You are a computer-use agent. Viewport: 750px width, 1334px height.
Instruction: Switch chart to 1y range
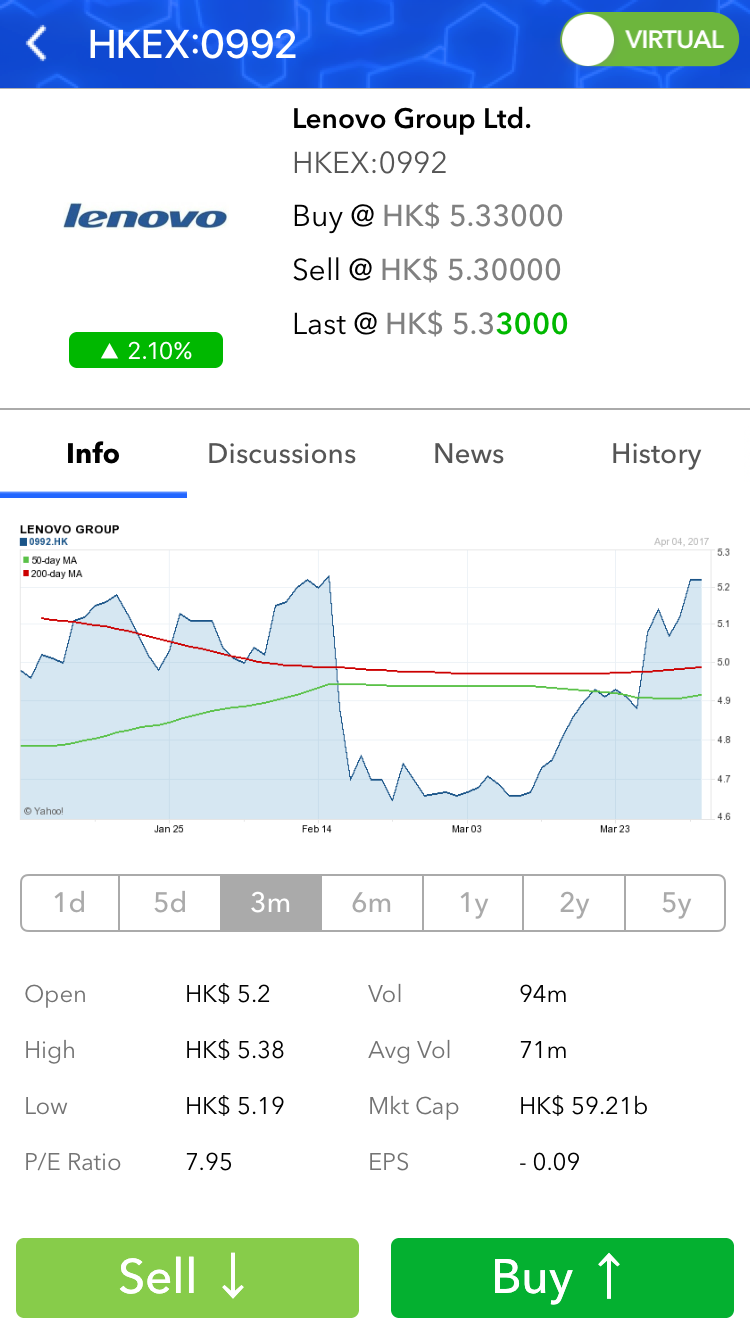pyautogui.click(x=473, y=903)
